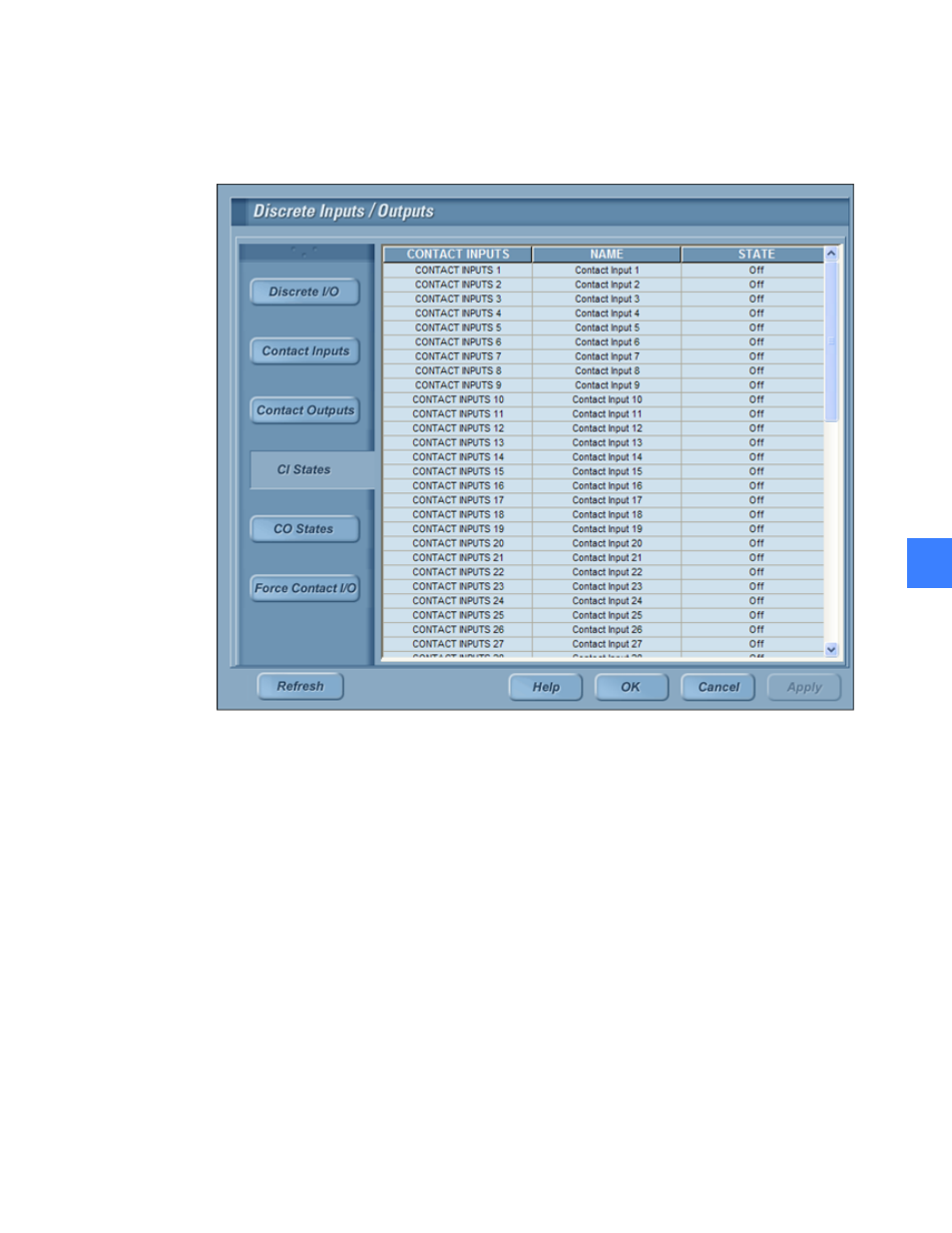Screen dimensions: 952x1233
Task: Click the Contact Input 27 name cell
Action: (x=607, y=645)
